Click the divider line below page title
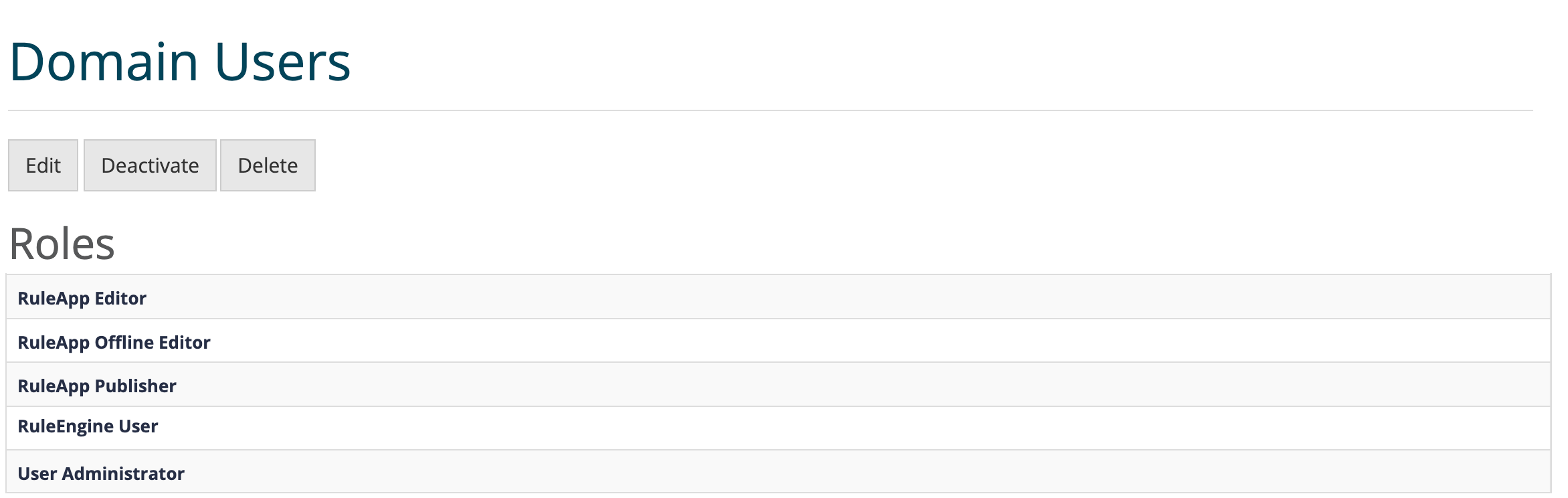 tap(769, 110)
